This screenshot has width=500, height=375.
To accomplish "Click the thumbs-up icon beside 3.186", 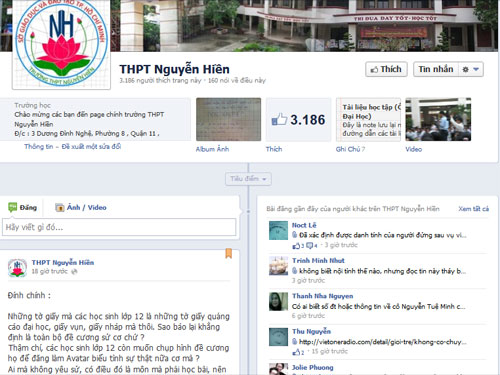I will [279, 119].
